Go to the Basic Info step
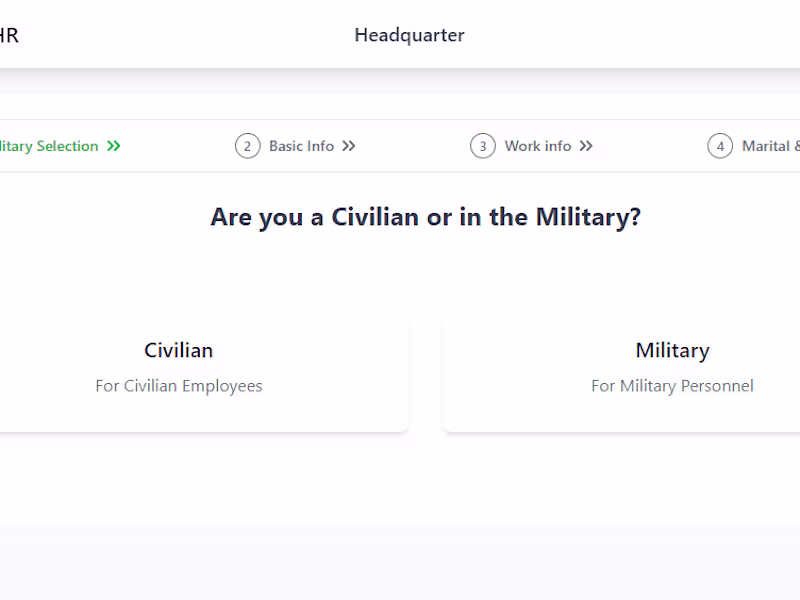 pos(301,146)
